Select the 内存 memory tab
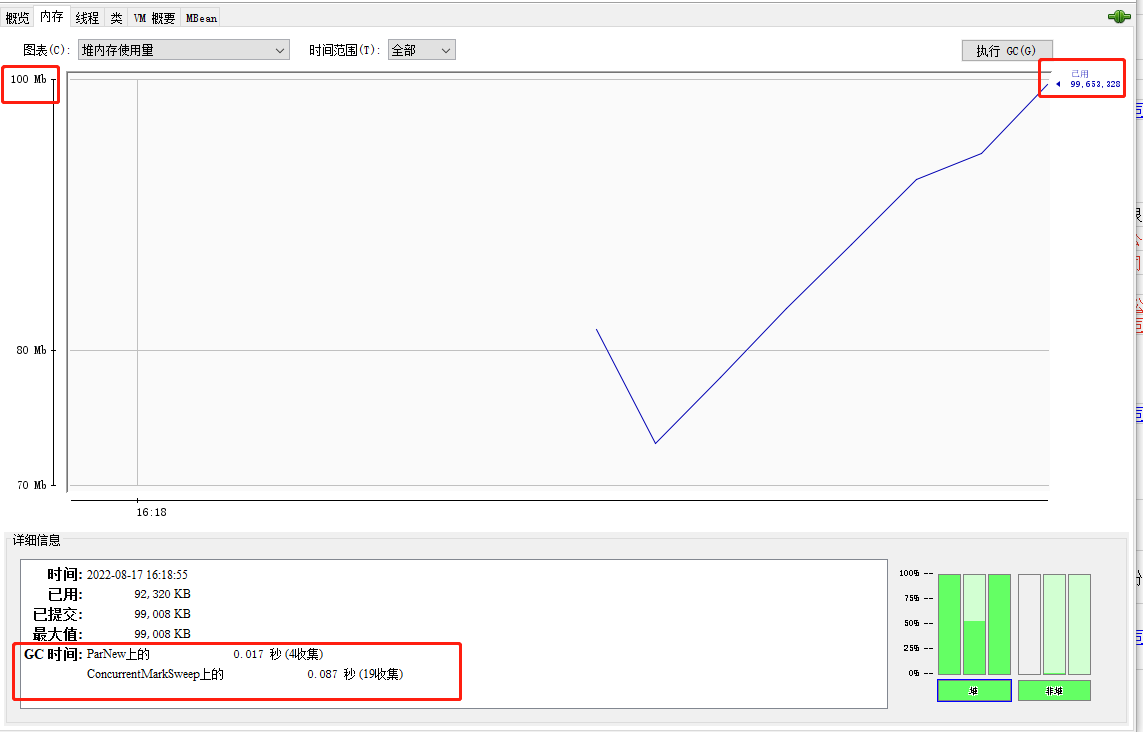Screen dimensions: 1143x732 click(x=51, y=16)
